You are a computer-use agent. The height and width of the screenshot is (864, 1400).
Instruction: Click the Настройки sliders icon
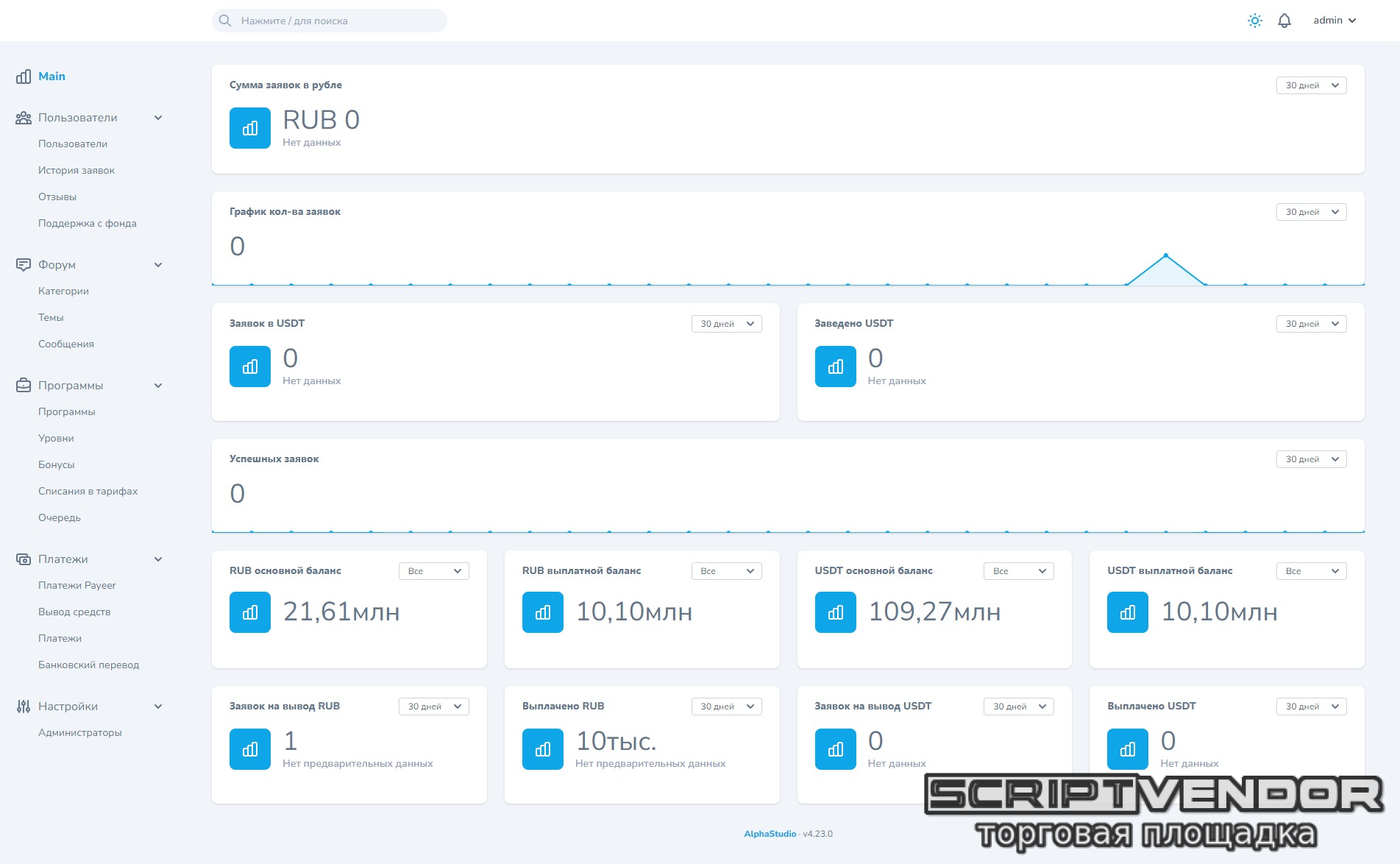click(x=24, y=707)
